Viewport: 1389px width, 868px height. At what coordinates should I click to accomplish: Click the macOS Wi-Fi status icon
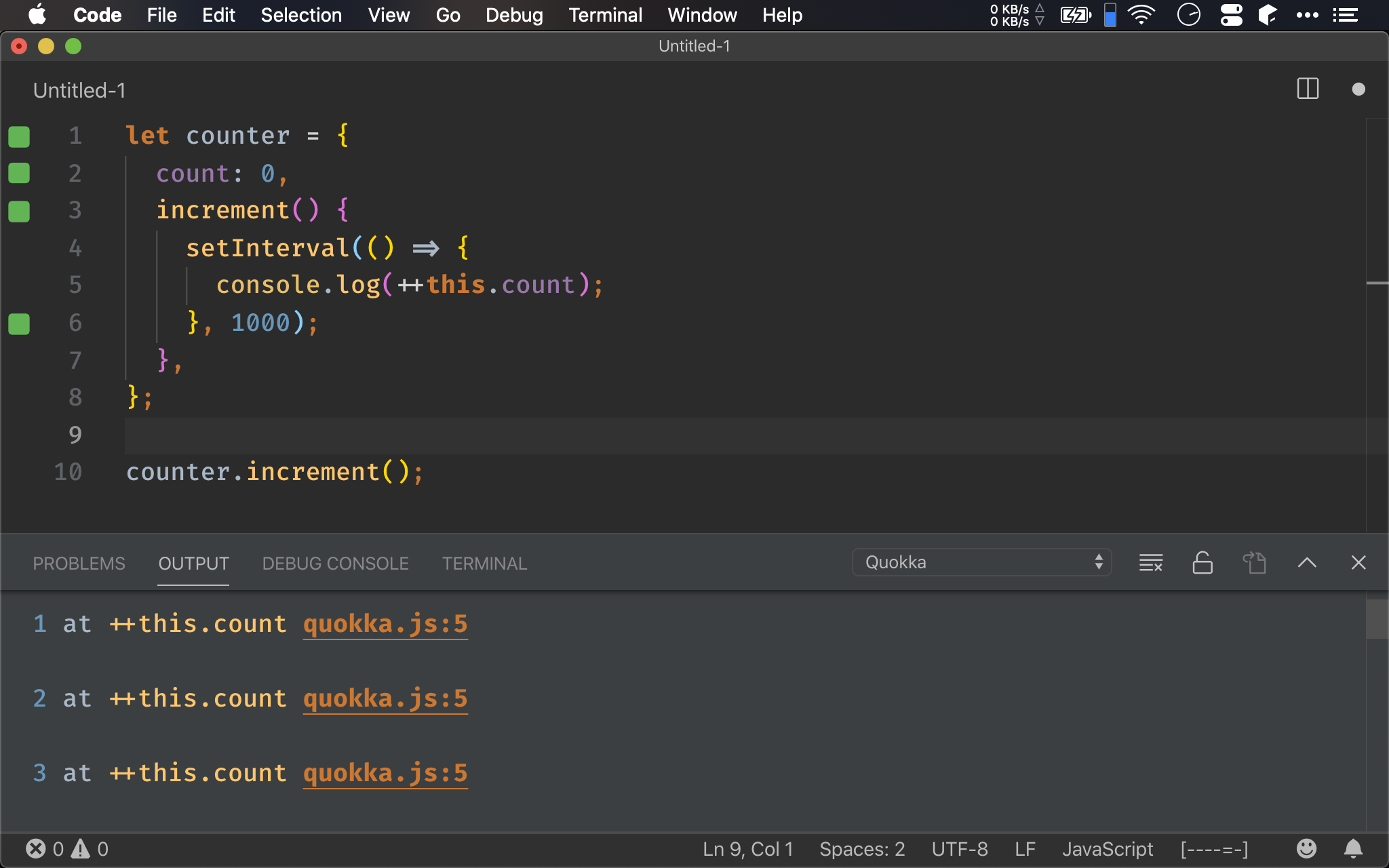[x=1140, y=14]
